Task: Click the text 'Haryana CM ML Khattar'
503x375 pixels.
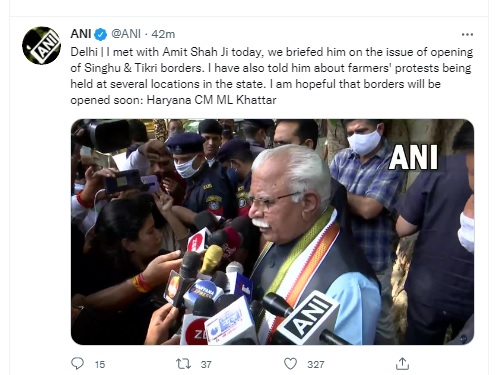Action: [x=212, y=100]
